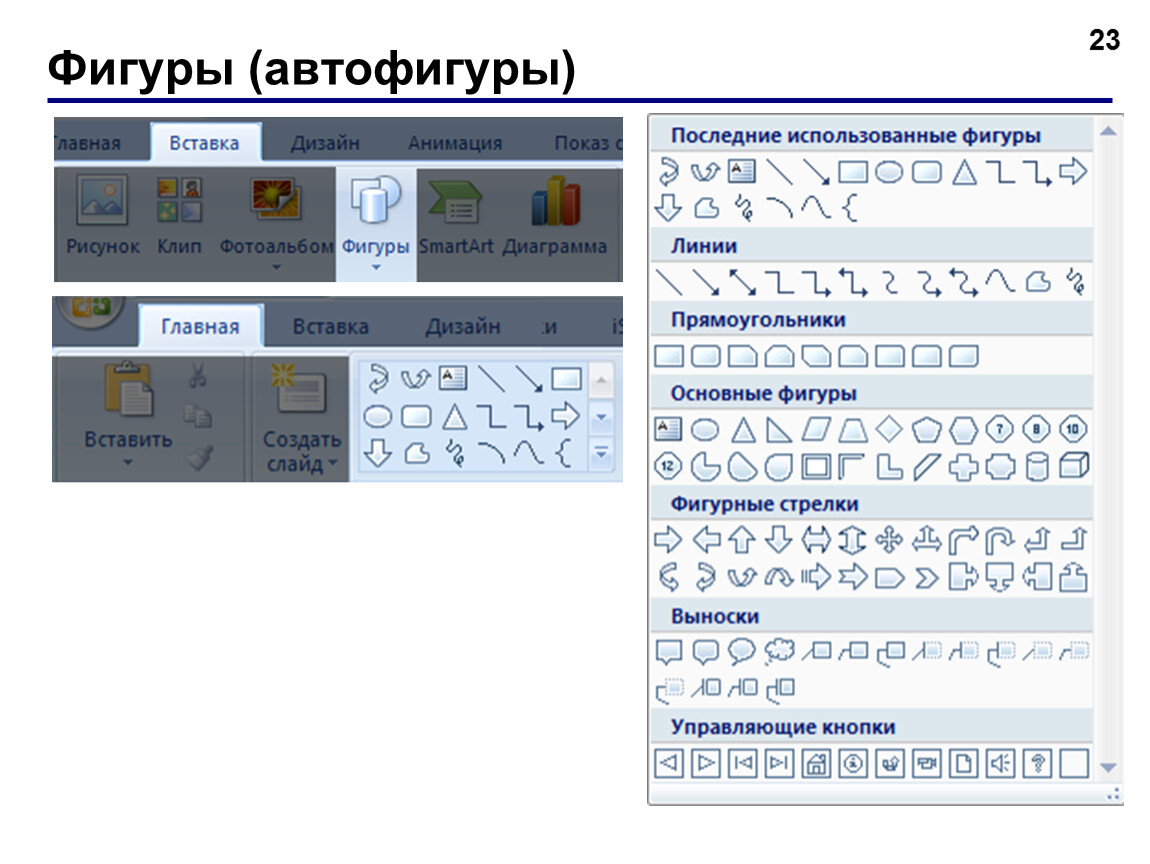The height and width of the screenshot is (864, 1150).
Task: Pick the text box shape under Основные фигуры
Action: click(667, 429)
